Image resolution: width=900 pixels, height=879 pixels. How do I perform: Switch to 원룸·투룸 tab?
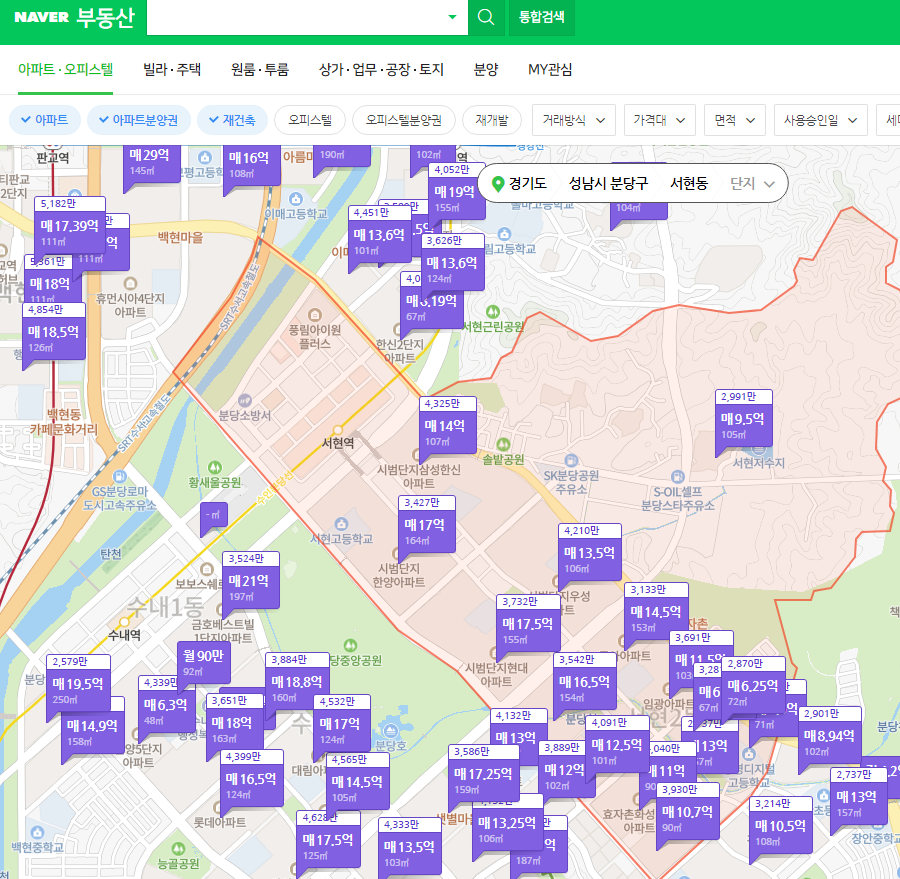click(259, 69)
